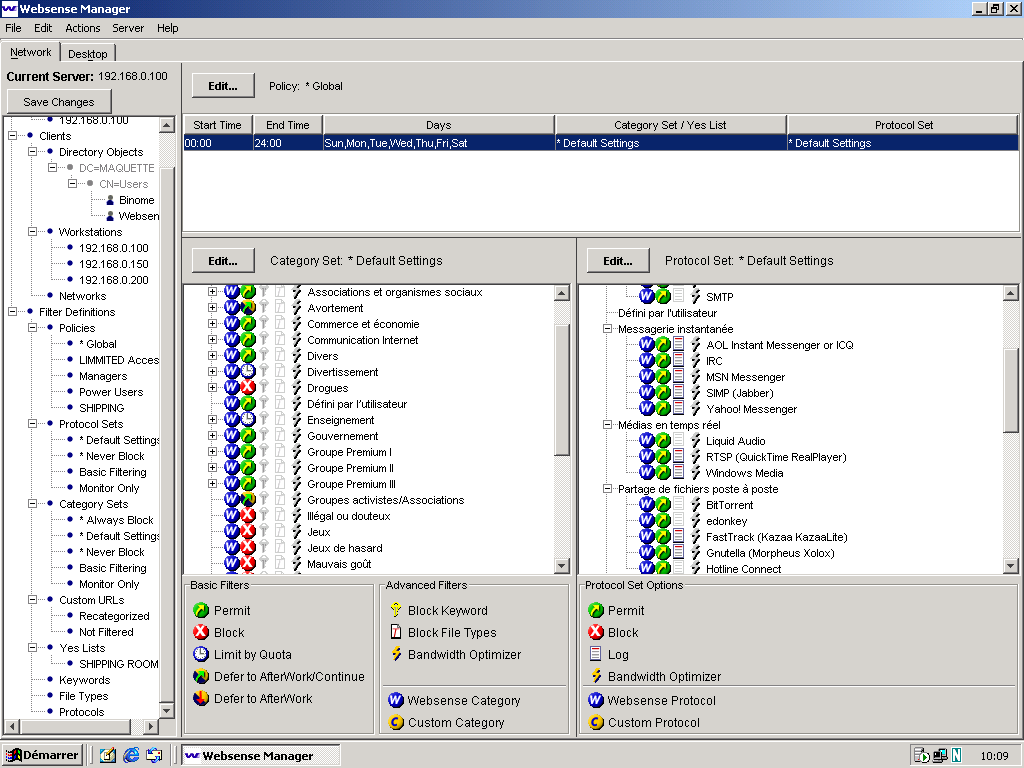
Task: Choose the Bandwidth Optimizer icon in Advanced Filters
Action: click(396, 655)
